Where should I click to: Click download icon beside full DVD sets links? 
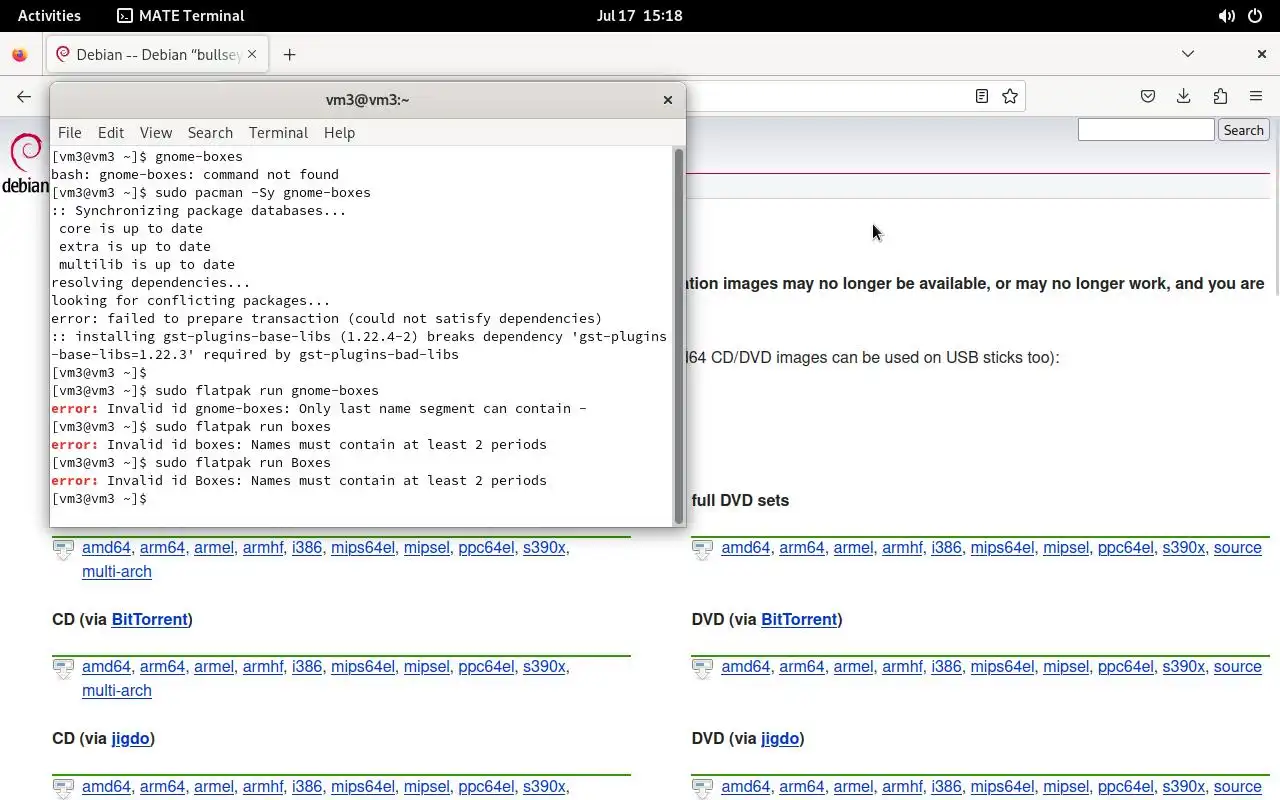(703, 549)
